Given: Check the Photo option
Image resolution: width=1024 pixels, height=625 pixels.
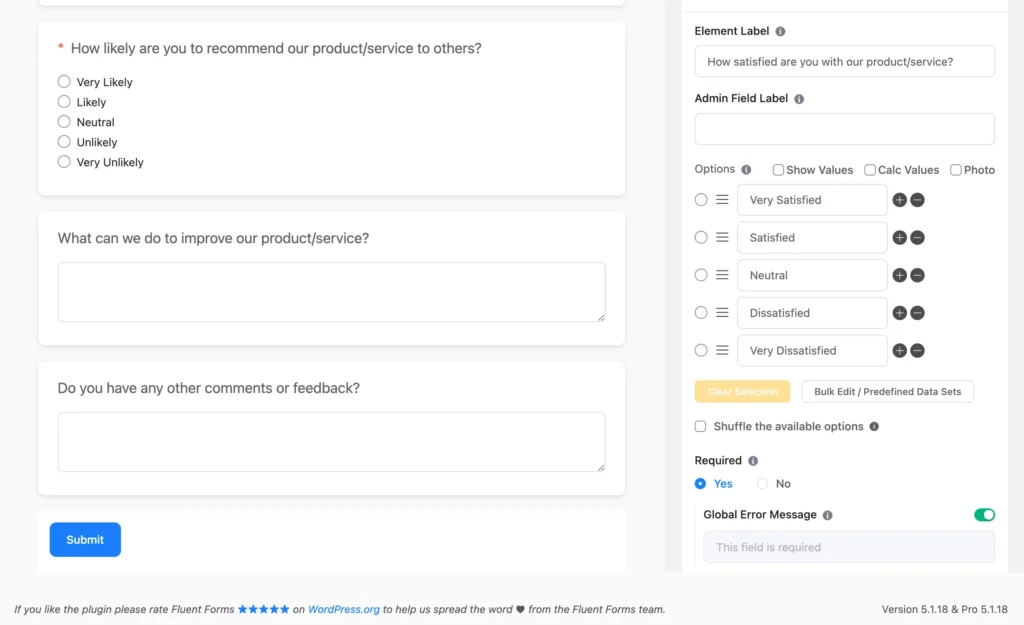Looking at the screenshot, I should point(955,170).
